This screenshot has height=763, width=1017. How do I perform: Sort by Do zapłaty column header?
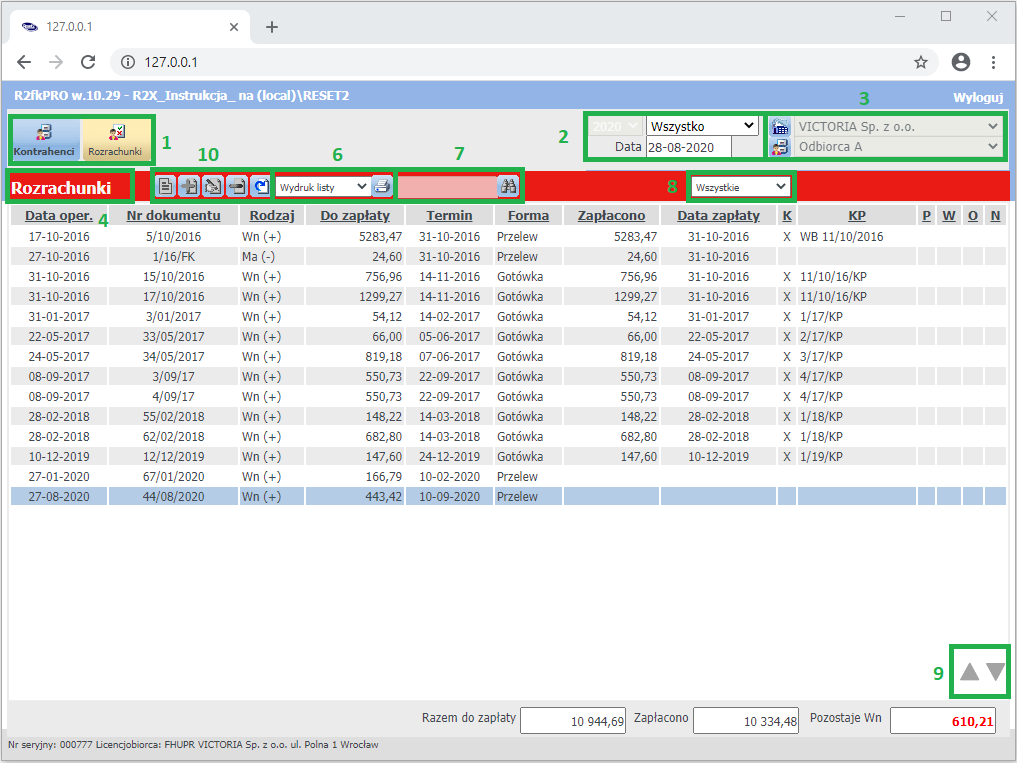[355, 215]
